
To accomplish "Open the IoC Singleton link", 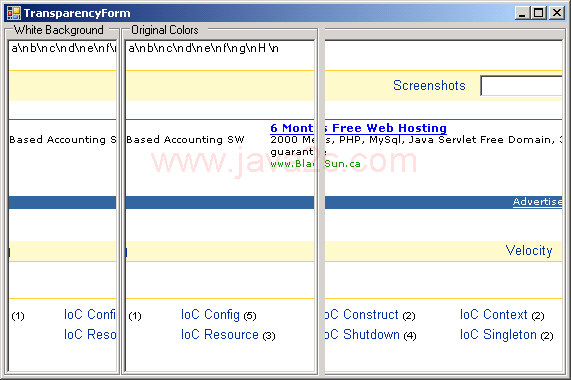I will coord(498,335).
